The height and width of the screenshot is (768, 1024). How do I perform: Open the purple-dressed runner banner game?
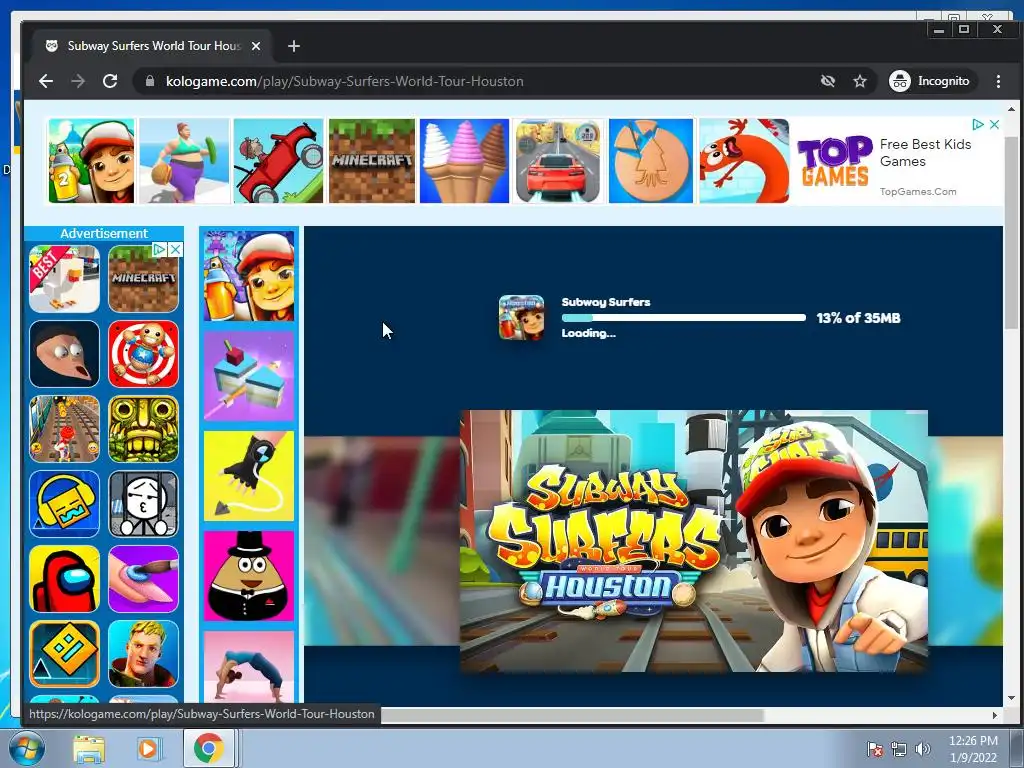click(x=184, y=161)
